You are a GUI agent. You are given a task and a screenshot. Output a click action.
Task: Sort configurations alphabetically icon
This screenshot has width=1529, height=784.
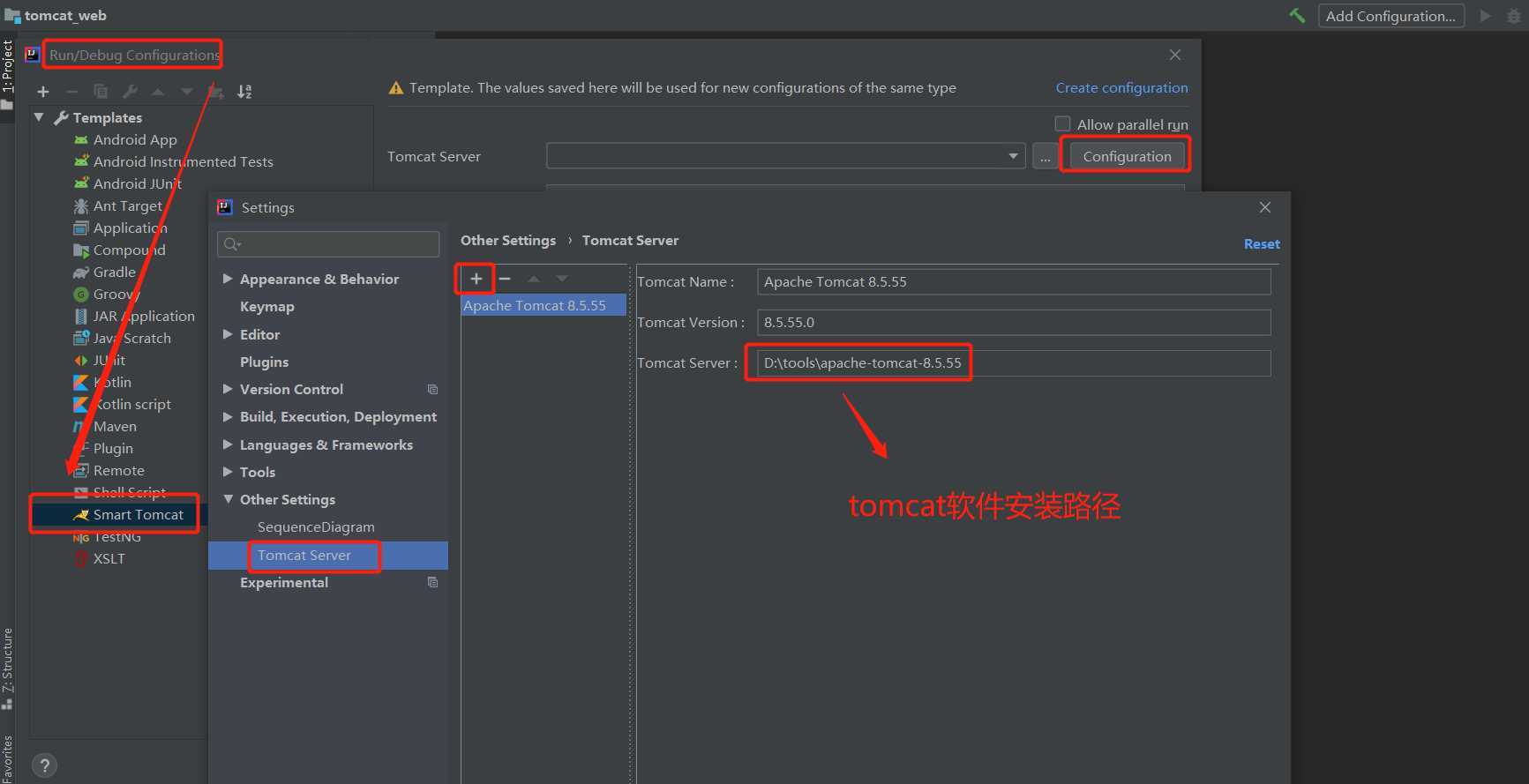point(244,92)
